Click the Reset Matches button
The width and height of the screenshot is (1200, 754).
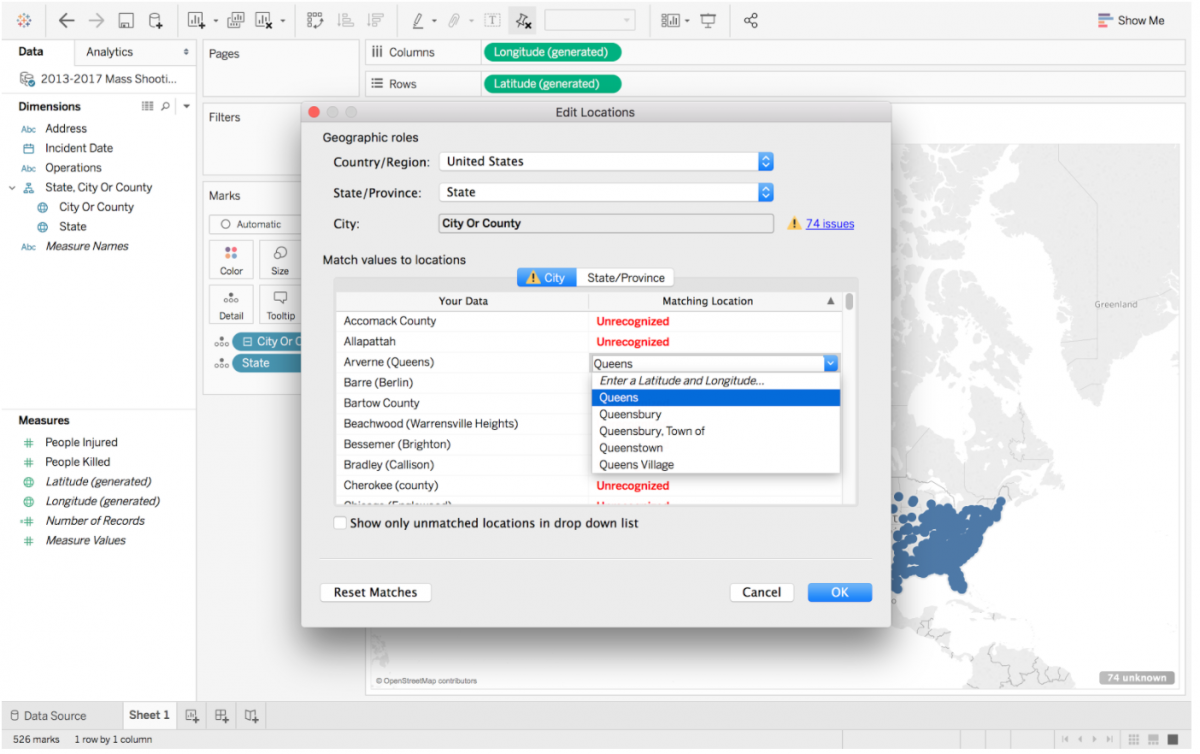pyautogui.click(x=375, y=592)
